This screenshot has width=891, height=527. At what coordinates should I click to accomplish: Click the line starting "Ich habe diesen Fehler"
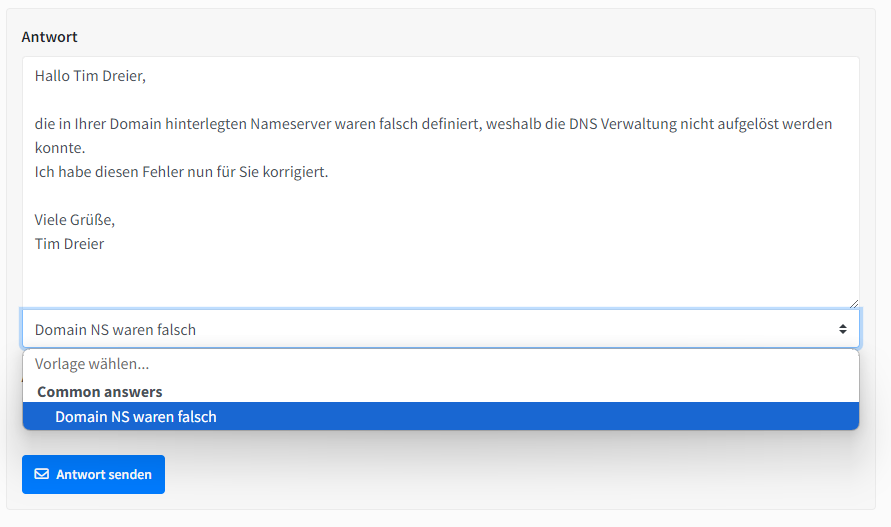(180, 172)
